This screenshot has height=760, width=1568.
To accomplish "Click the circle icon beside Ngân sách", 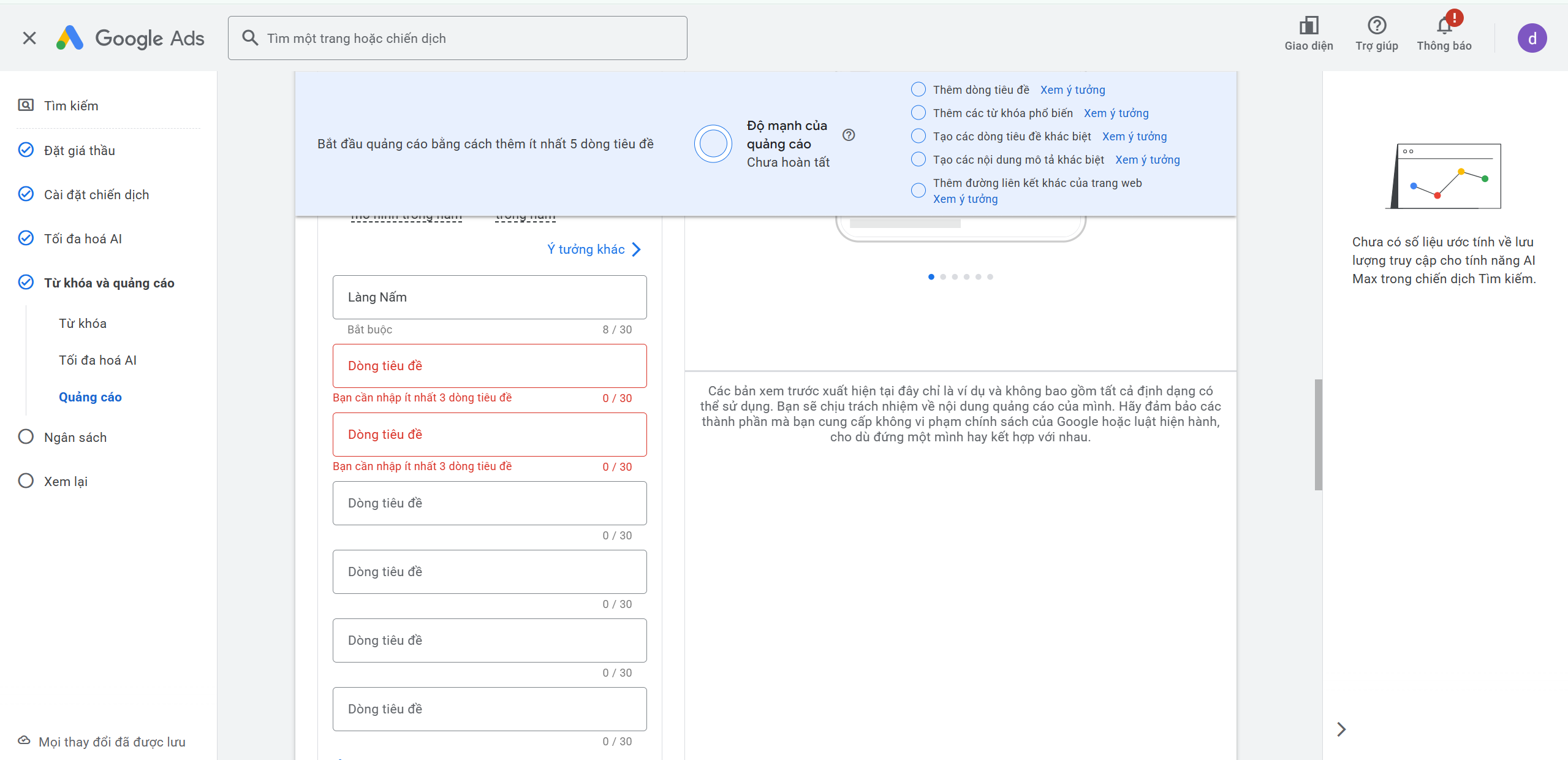I will pos(26,437).
